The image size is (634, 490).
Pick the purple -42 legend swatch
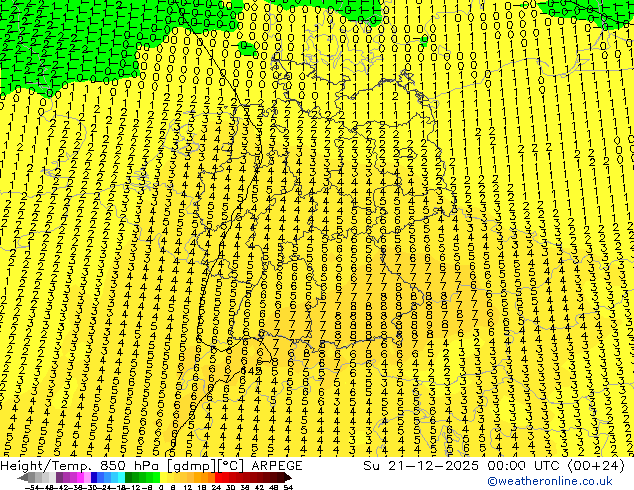pos(59,477)
